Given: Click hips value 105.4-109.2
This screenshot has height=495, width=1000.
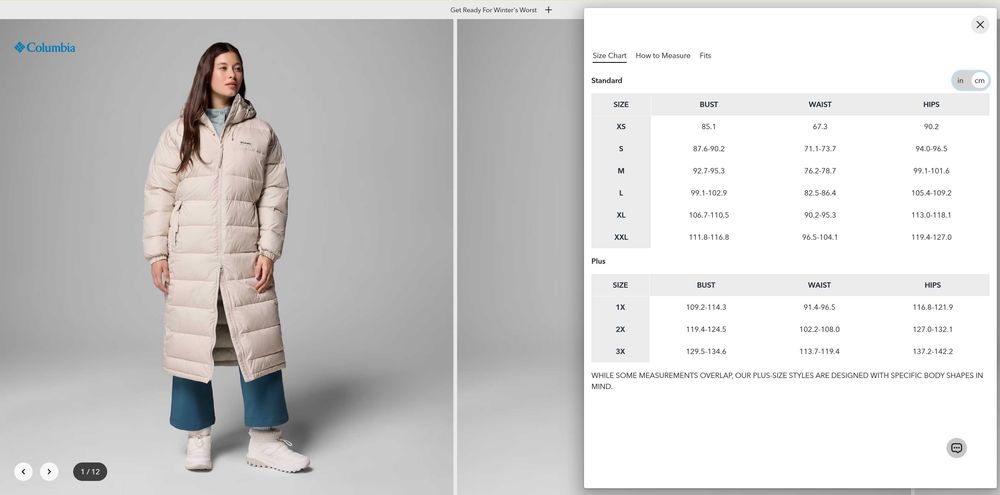Looking at the screenshot, I should (x=931, y=193).
